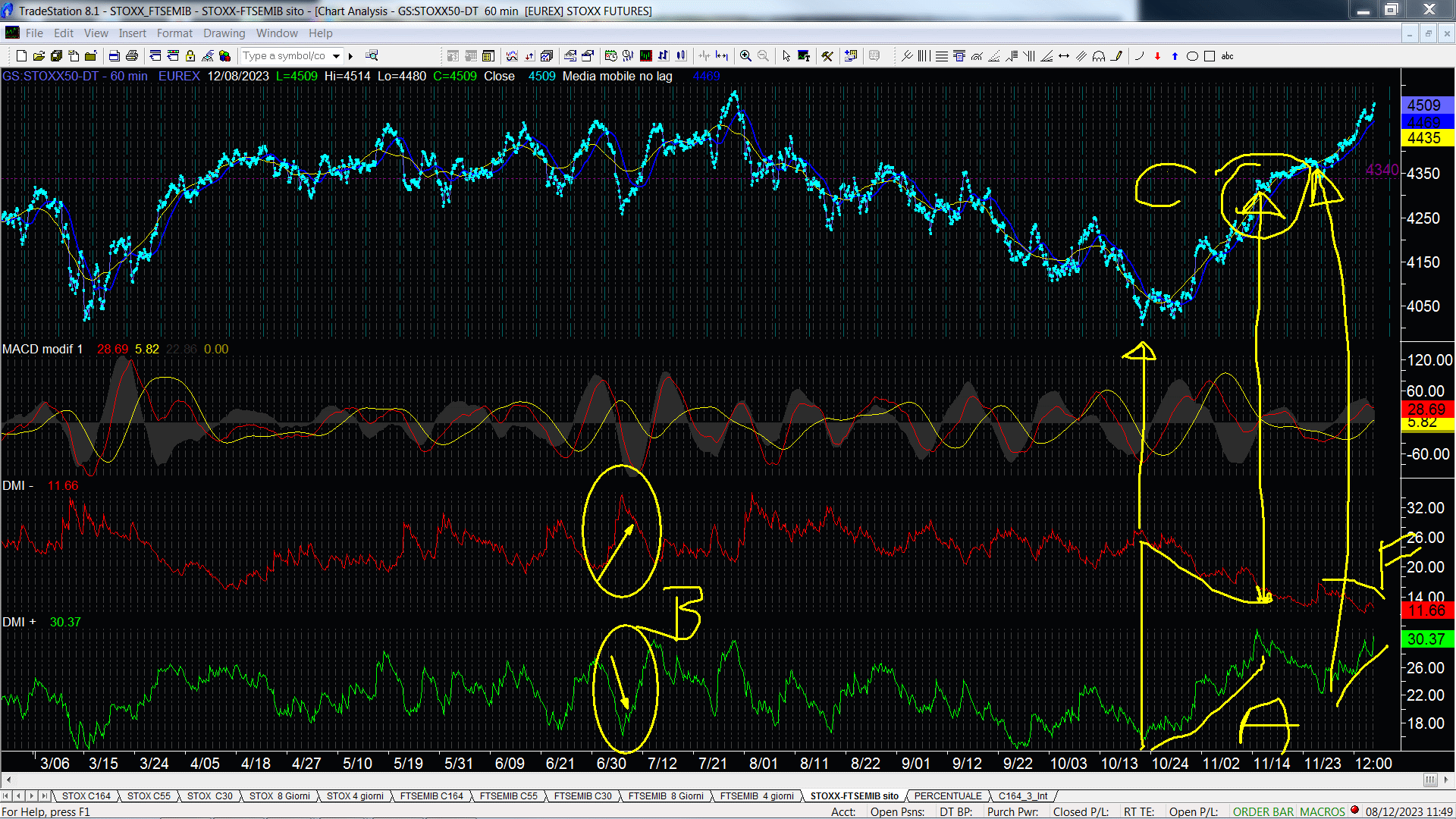Select the Arc drawing tool
Viewport: 1456px width, 819px height.
tap(1139, 56)
